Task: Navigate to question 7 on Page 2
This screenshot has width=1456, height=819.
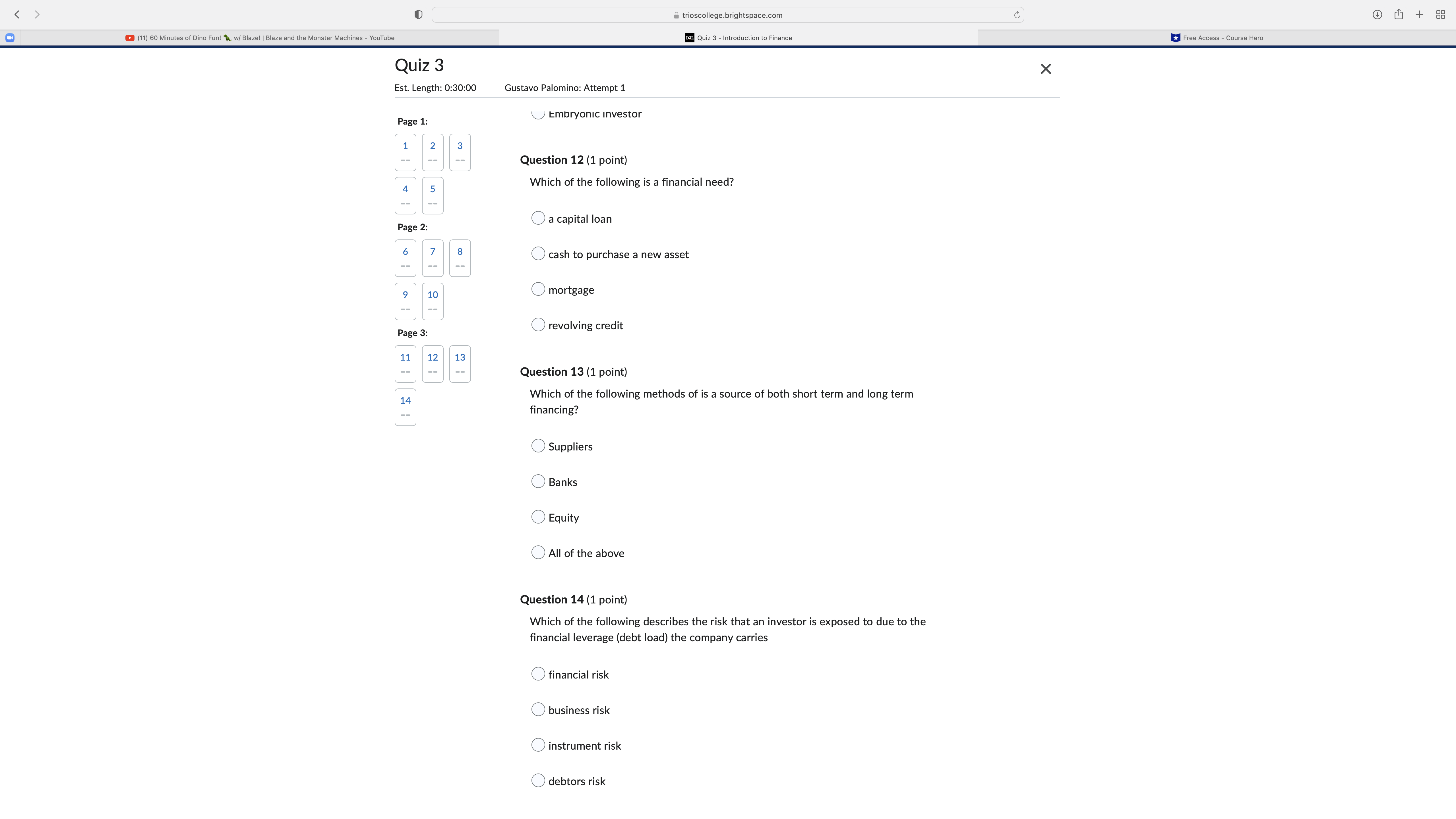Action: click(432, 258)
